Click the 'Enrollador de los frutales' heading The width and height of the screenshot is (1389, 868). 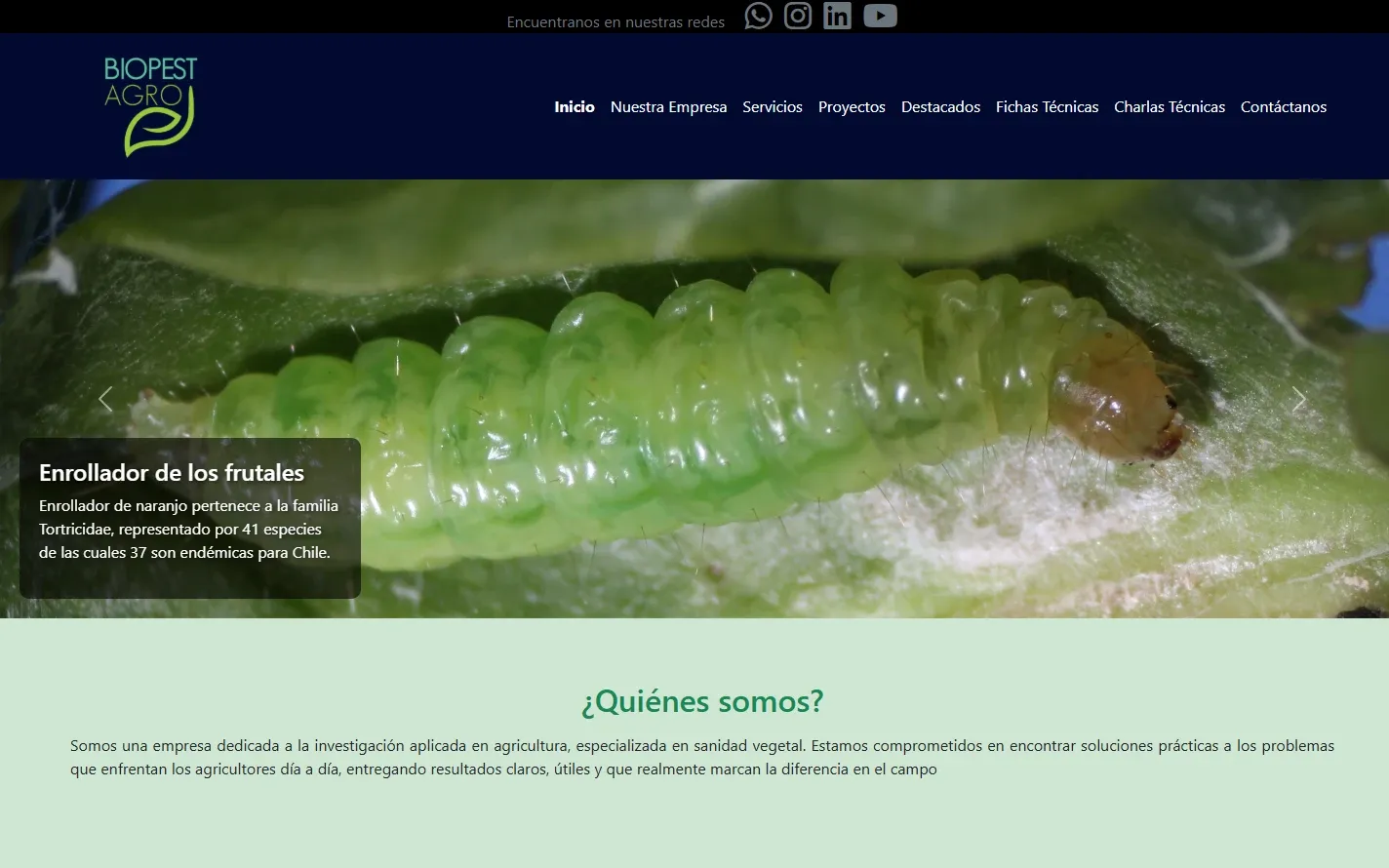coord(172,473)
